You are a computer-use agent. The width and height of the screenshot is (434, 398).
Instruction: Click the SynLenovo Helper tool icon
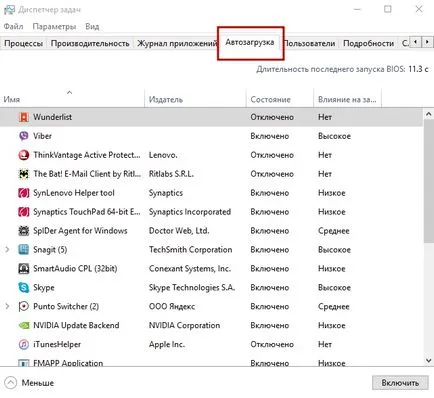coord(23,193)
